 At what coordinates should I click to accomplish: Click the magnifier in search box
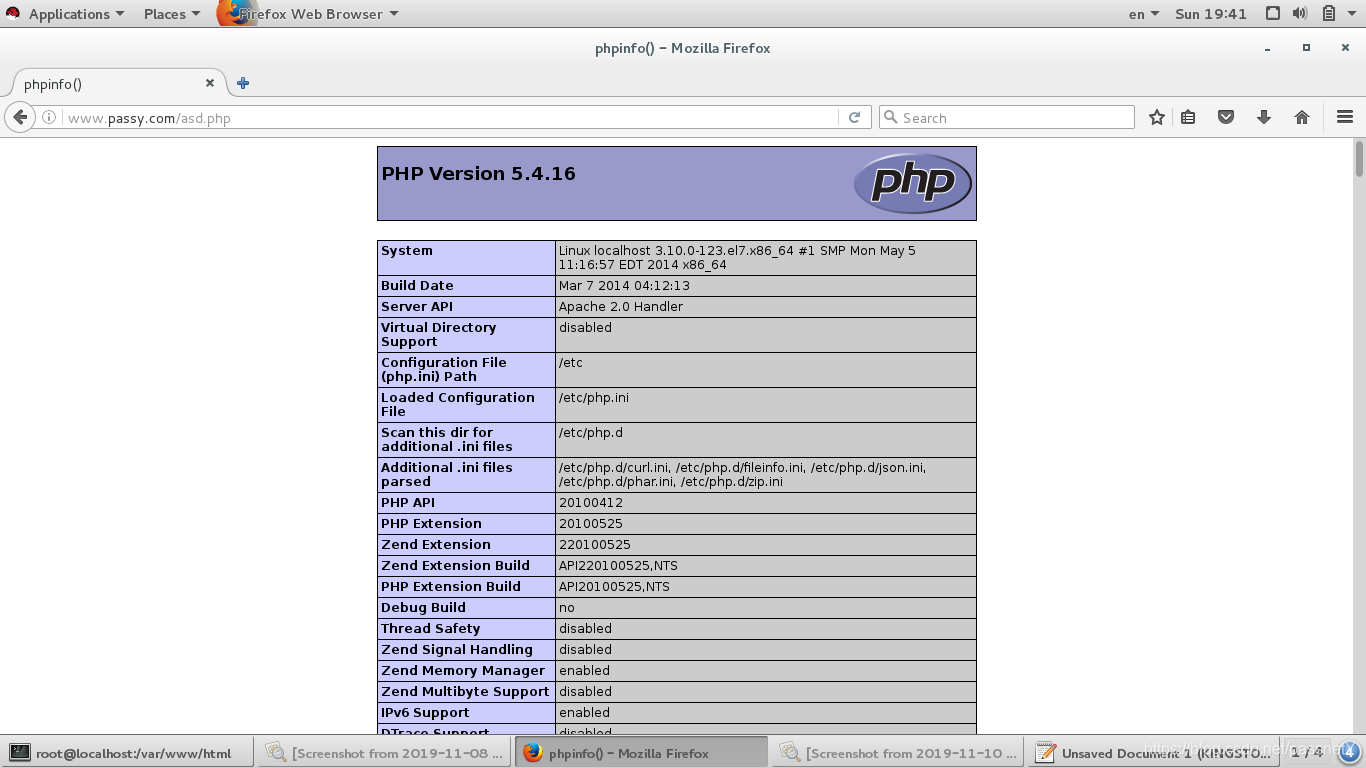point(890,117)
